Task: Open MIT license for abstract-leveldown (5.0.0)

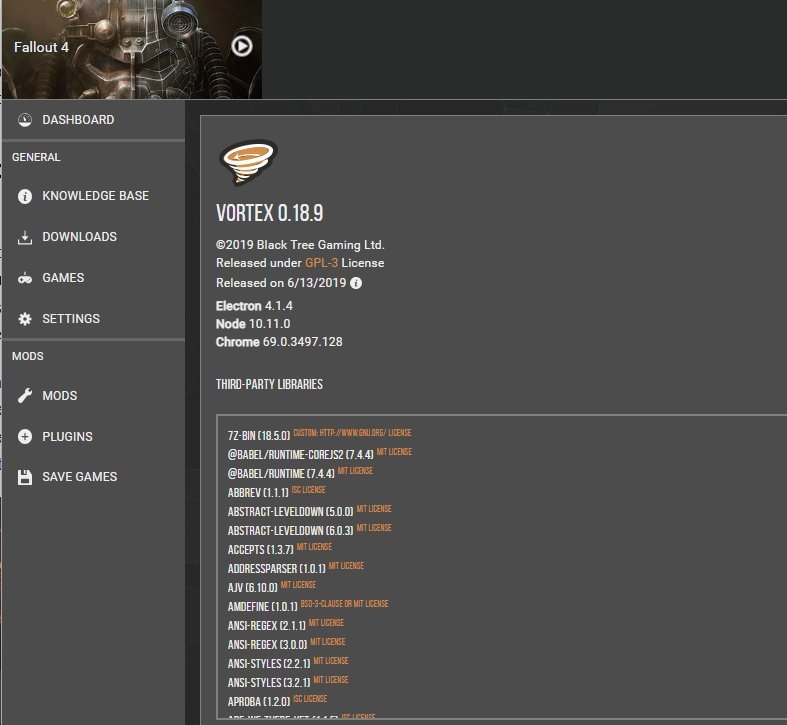Action: click(374, 509)
